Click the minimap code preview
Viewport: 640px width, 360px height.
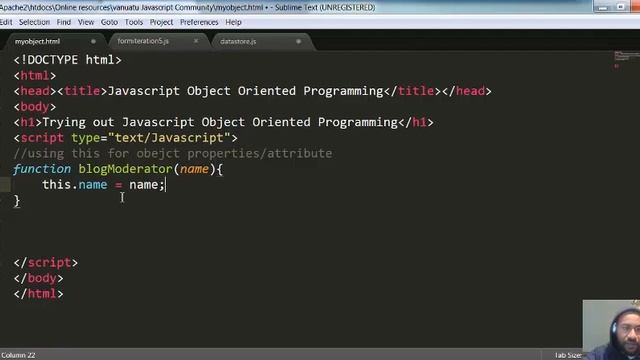(627, 59)
